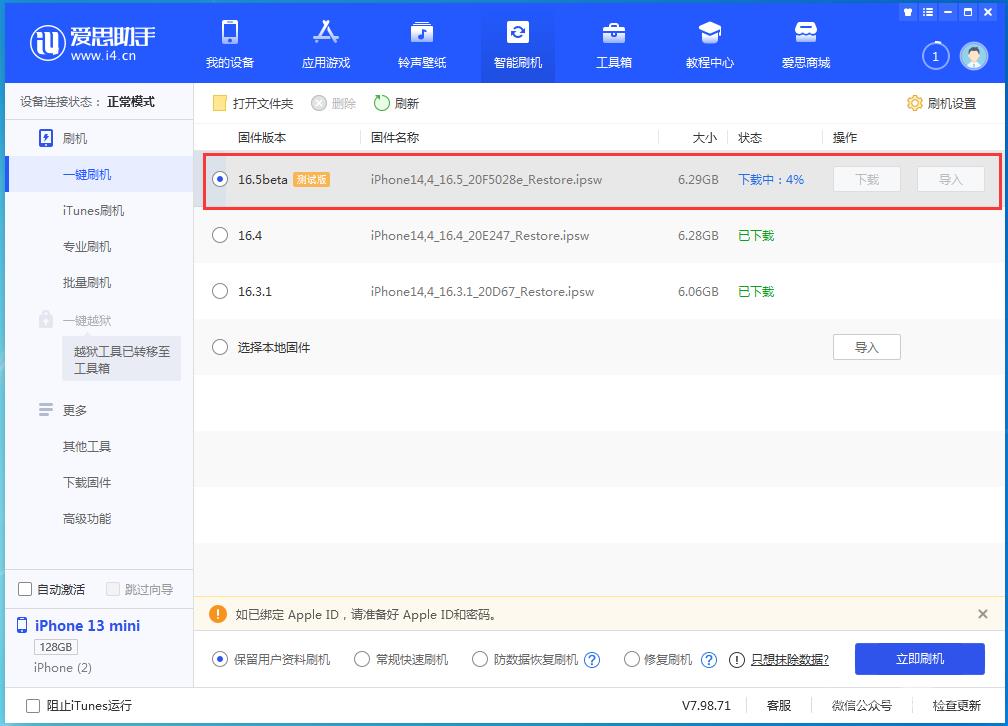Collapse the 刷机 sidebar group
The image size is (1008, 726).
(76, 138)
